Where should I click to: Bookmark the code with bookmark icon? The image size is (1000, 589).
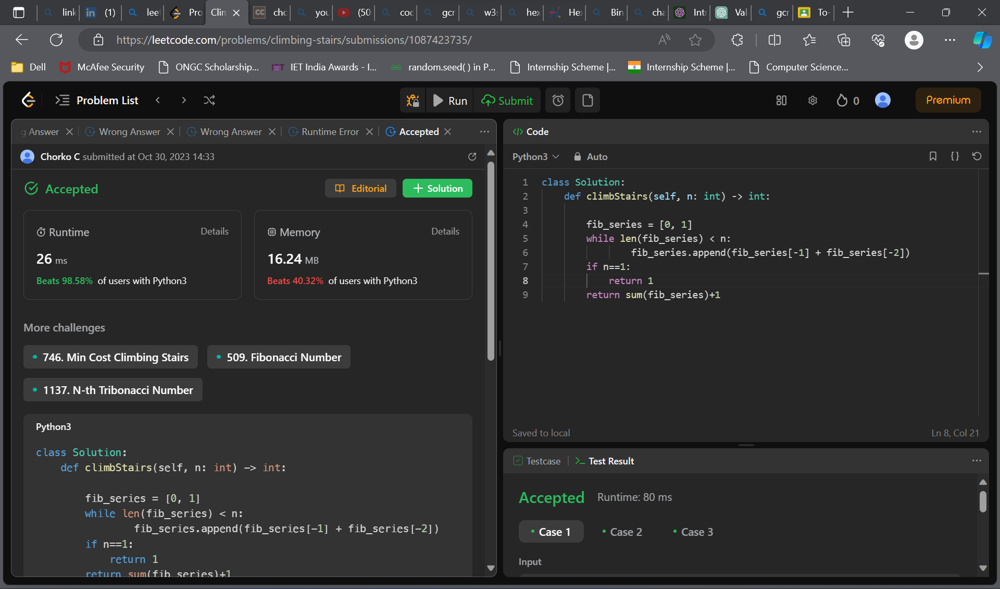[x=933, y=157]
